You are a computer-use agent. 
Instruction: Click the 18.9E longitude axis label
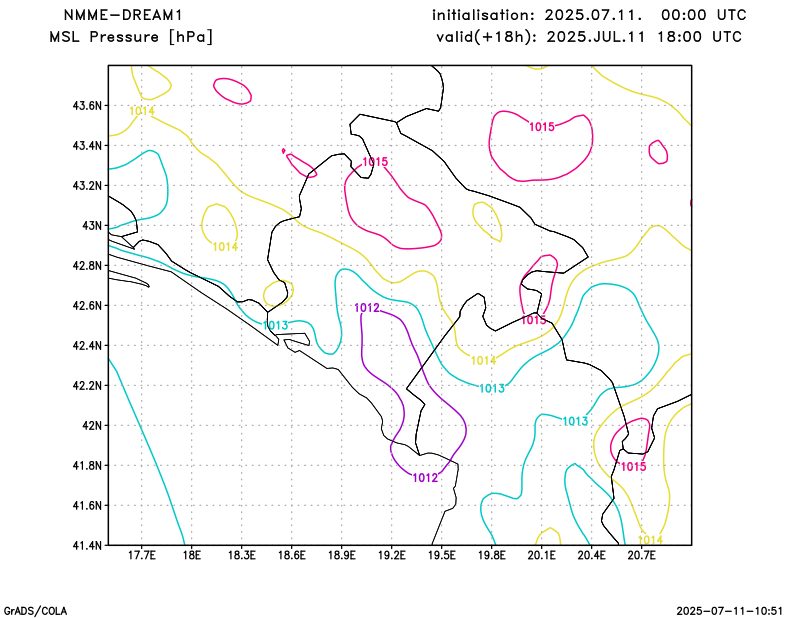pyautogui.click(x=342, y=555)
